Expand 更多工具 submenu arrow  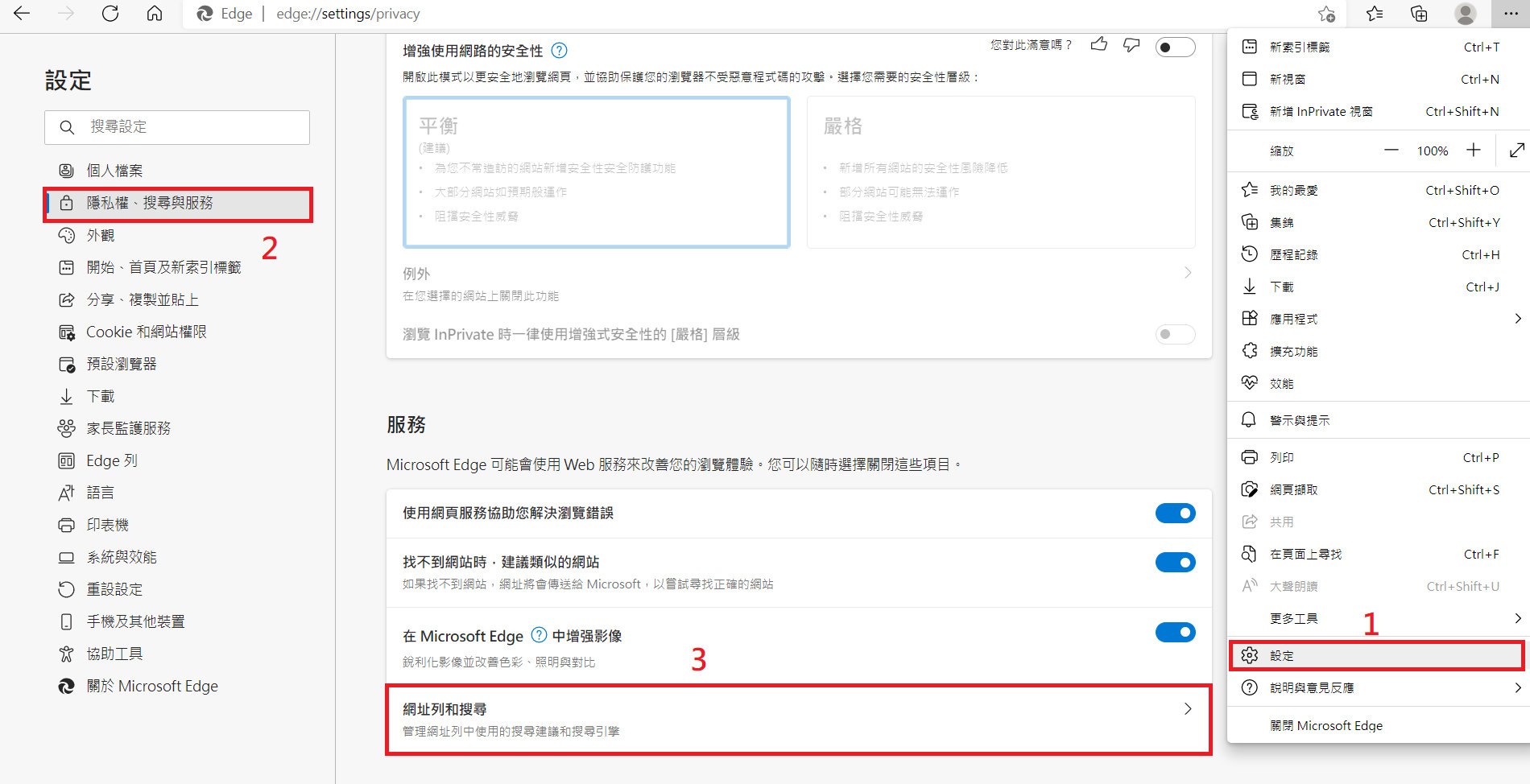1518,618
